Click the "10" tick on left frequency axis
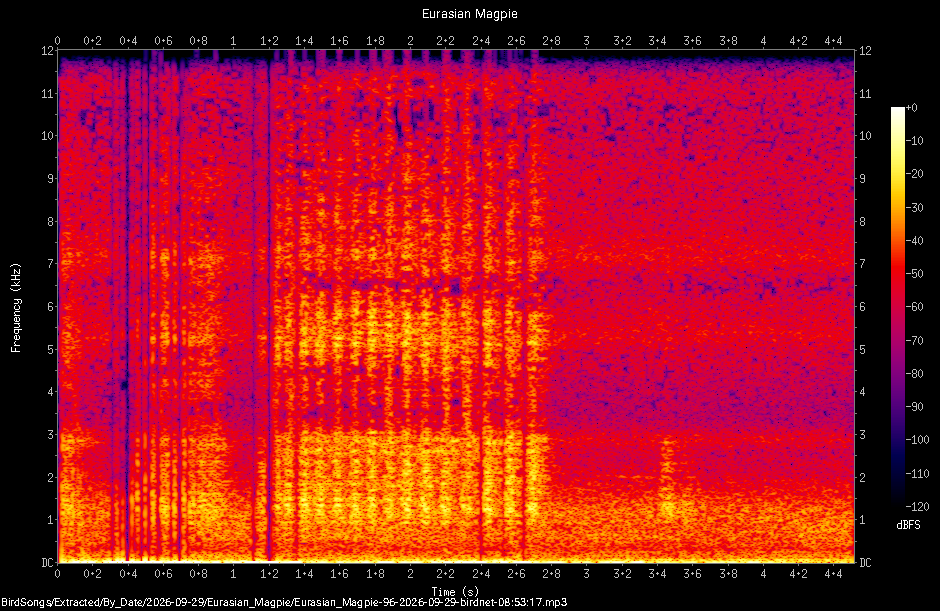The width and height of the screenshot is (940, 611). [x=47, y=136]
